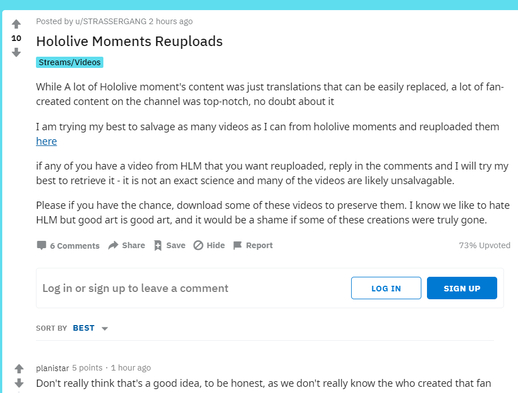Visit u/STRASSERGANG profile link

click(111, 21)
